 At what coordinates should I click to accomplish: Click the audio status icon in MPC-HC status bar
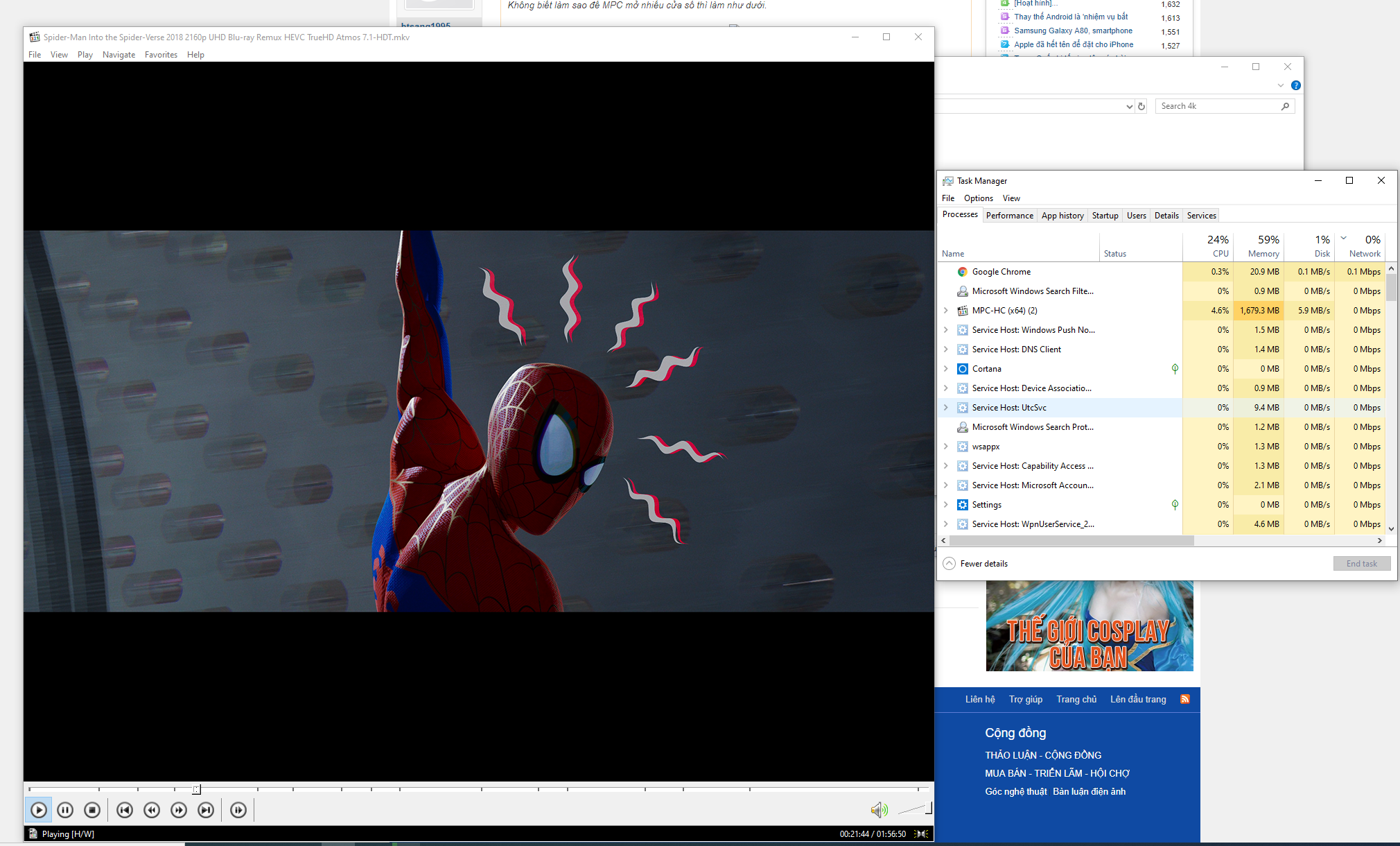pos(921,834)
